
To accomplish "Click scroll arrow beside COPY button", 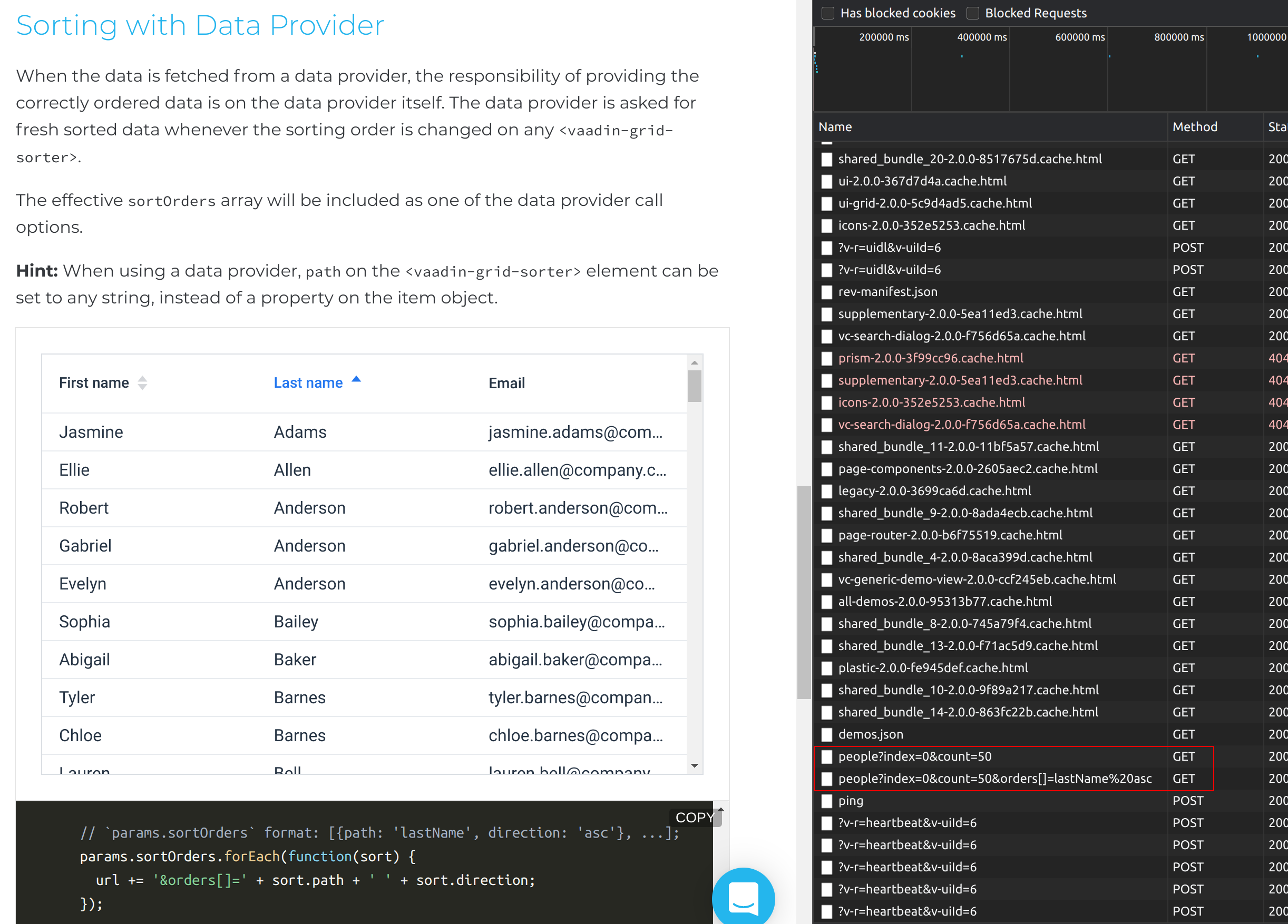I will [x=720, y=810].
